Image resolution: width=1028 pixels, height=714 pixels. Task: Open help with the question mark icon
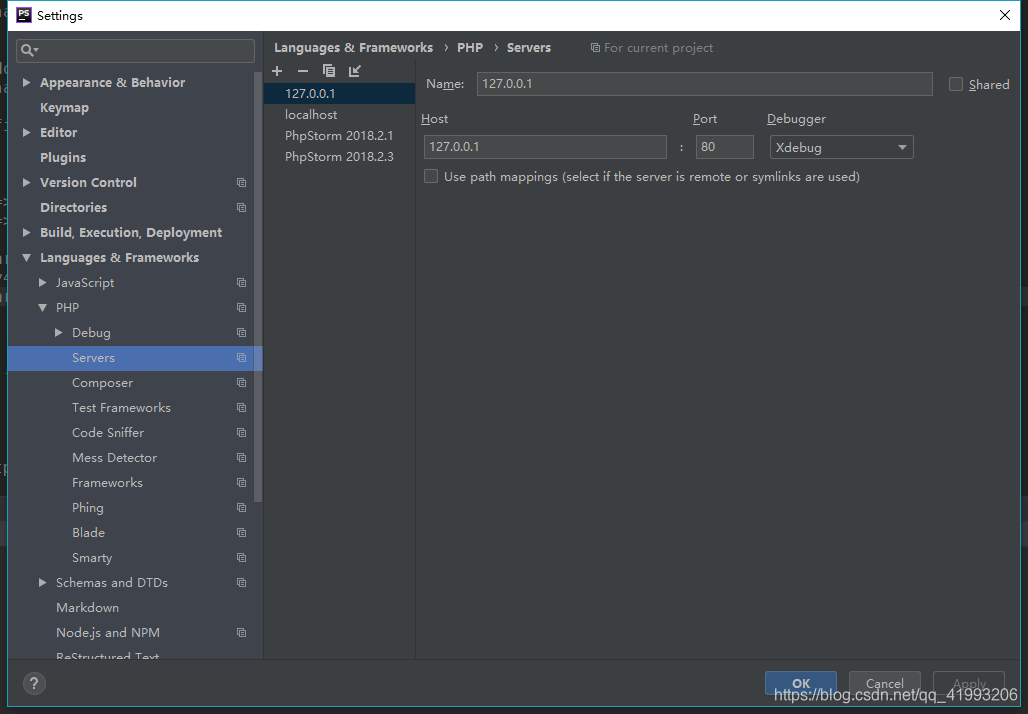(34, 683)
